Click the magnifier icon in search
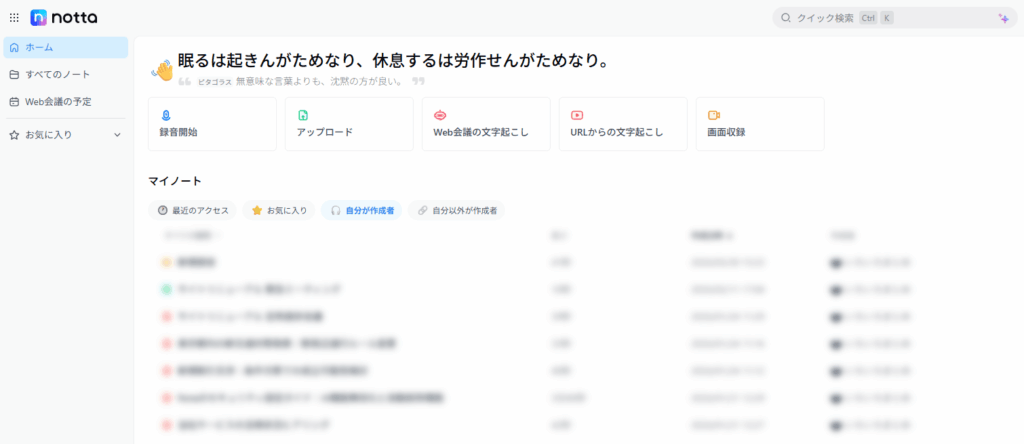The height and width of the screenshot is (444, 1024). tap(786, 18)
